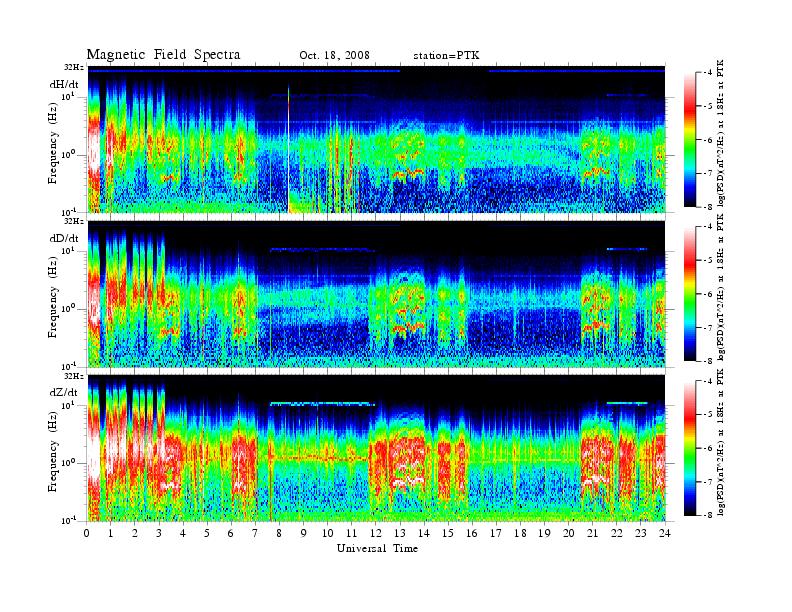Click hour tick "8" on the time axis
This screenshot has height=612, width=792.
pyautogui.click(x=279, y=533)
